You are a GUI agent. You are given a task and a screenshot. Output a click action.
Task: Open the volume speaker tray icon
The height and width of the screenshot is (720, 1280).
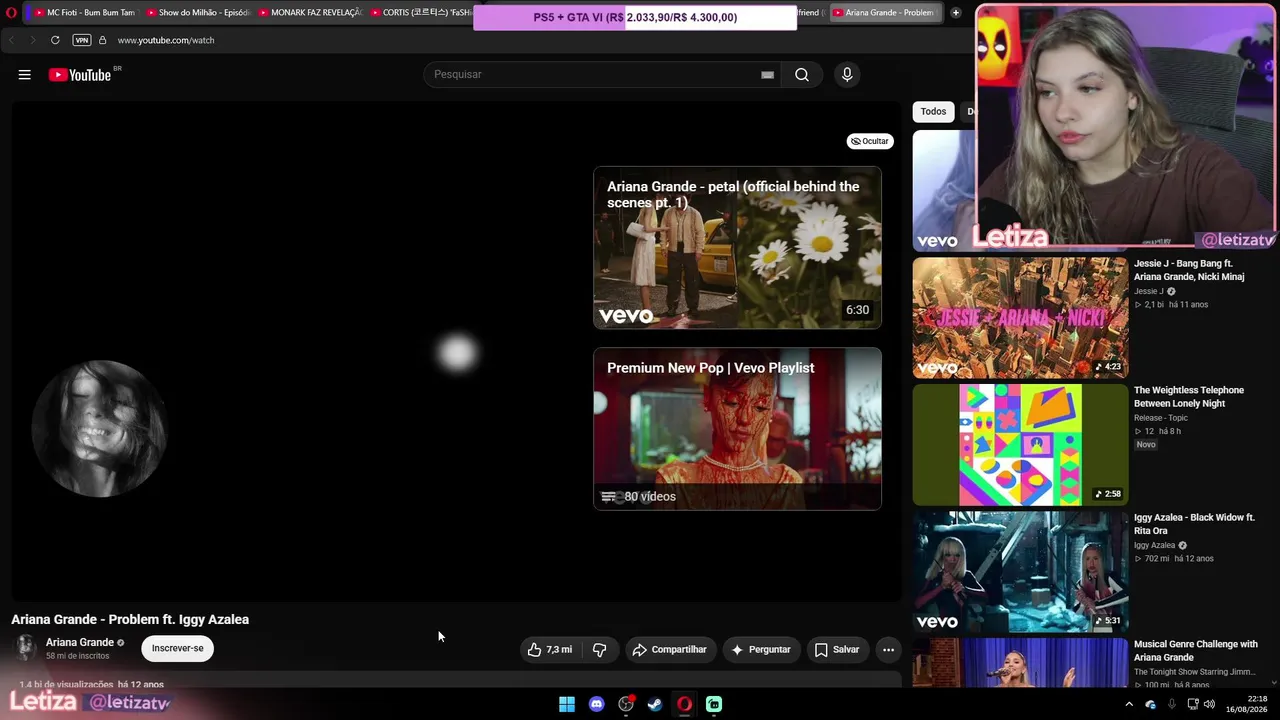click(1209, 704)
